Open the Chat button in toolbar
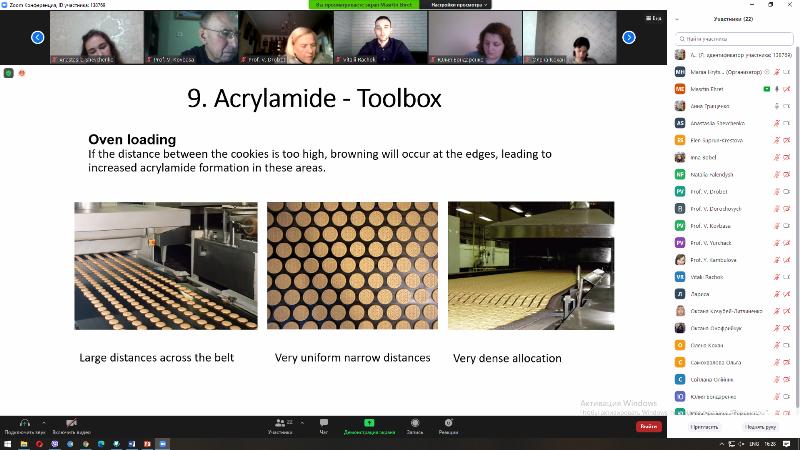The width and height of the screenshot is (800, 450). pos(323,426)
